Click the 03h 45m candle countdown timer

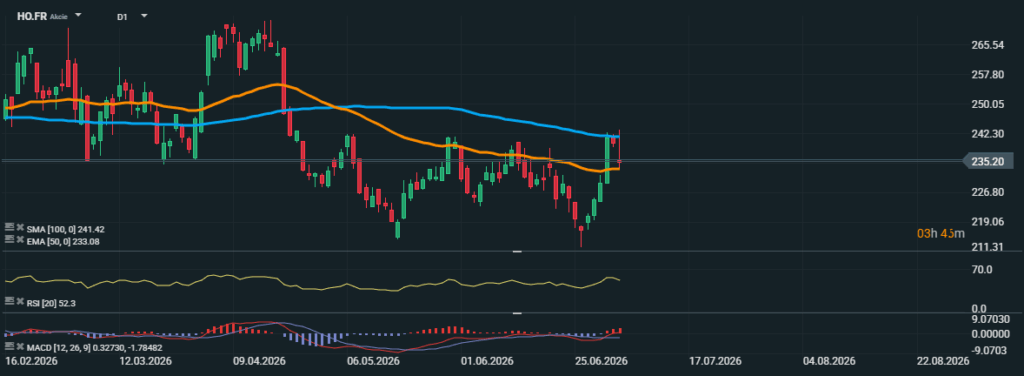[940, 233]
